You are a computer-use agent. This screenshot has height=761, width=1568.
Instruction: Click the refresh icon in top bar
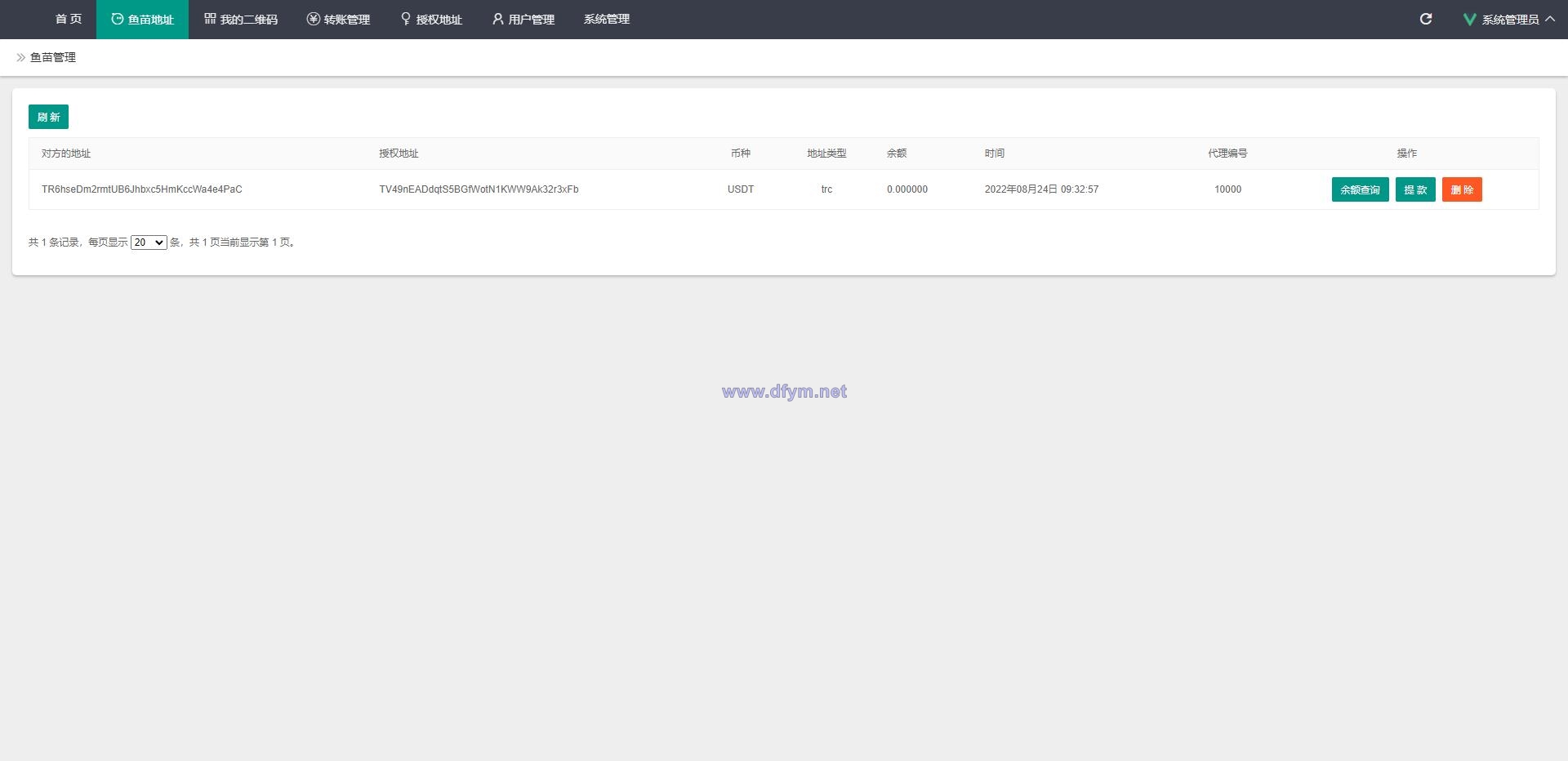(1426, 19)
